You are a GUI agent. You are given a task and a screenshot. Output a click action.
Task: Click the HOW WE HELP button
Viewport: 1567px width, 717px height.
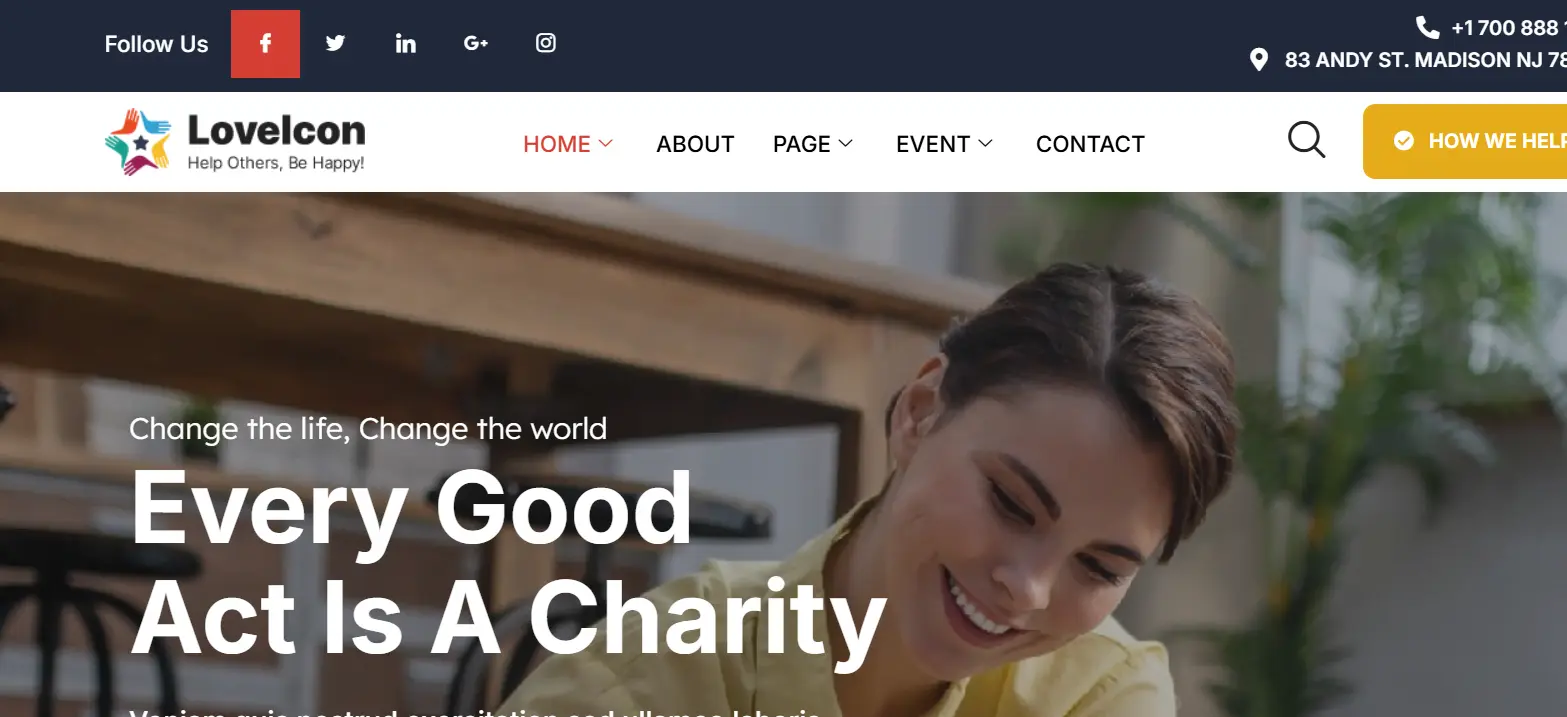[x=1465, y=141]
